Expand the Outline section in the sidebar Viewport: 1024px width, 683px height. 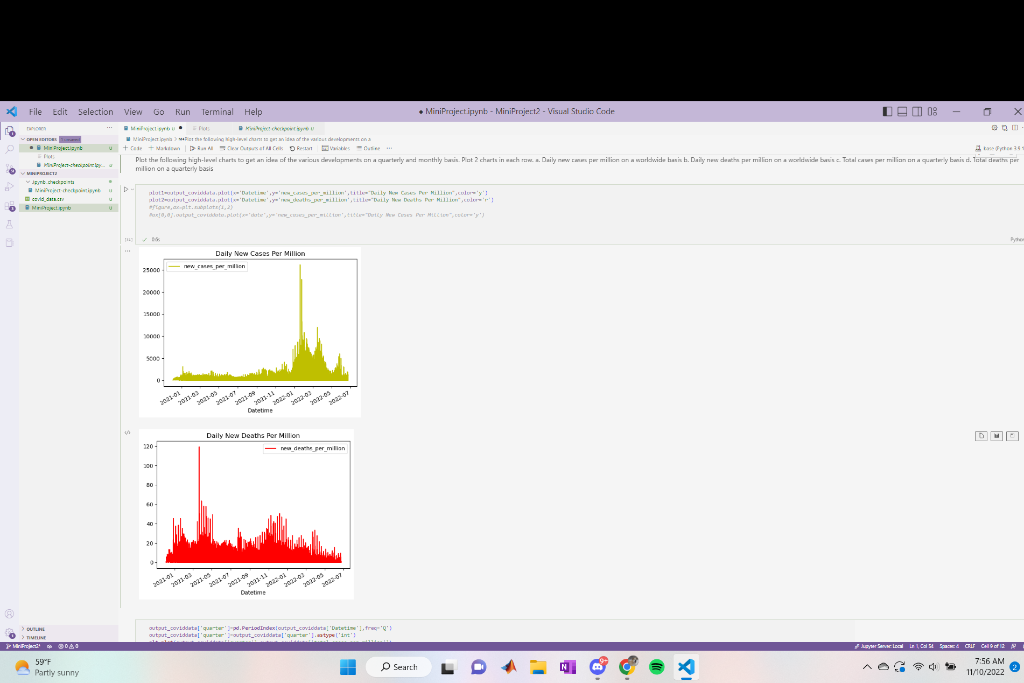click(34, 629)
